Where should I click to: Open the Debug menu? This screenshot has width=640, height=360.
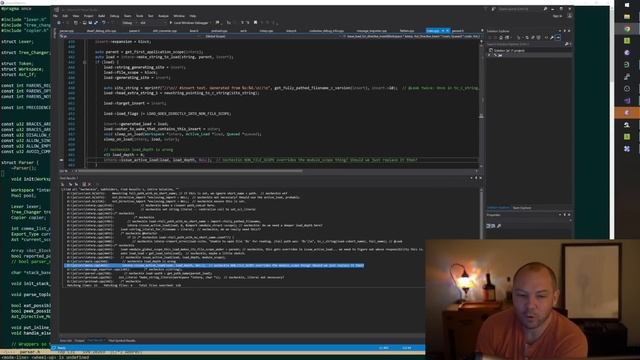point(114,16)
